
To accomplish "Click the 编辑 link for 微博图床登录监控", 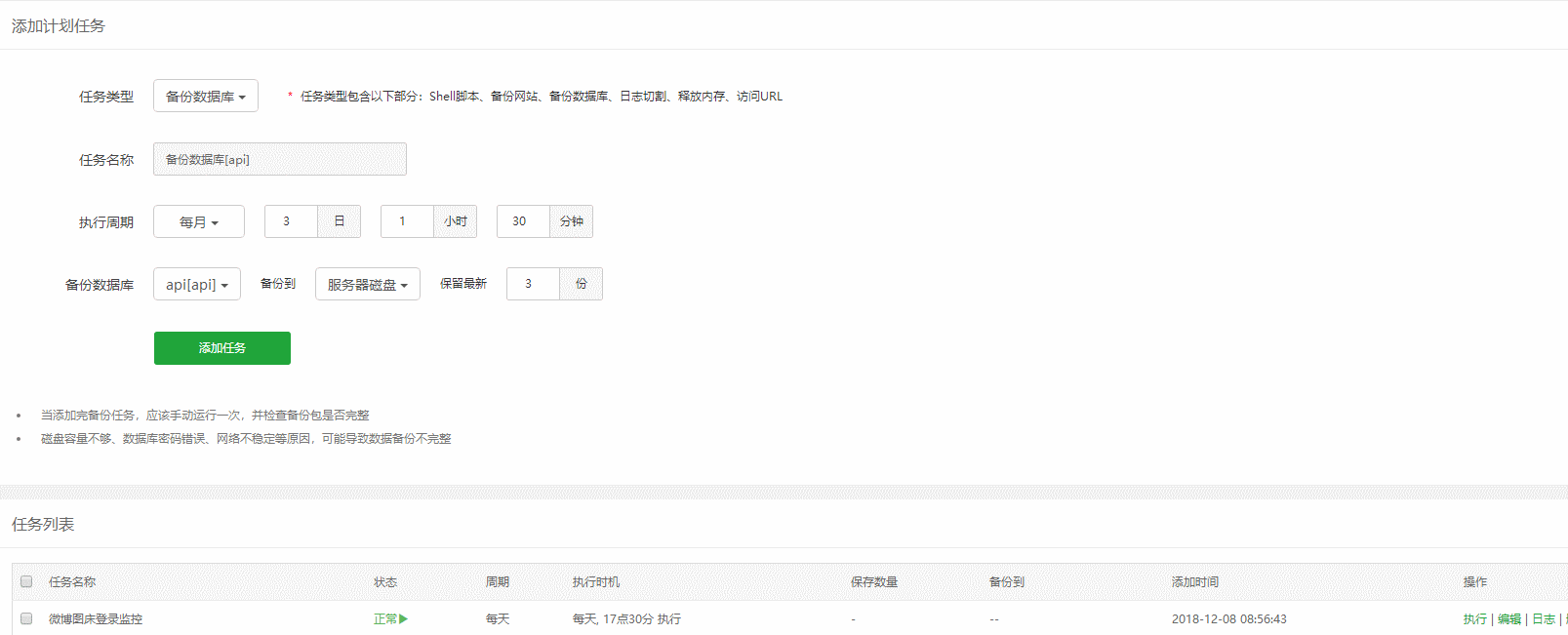I will tap(1509, 618).
